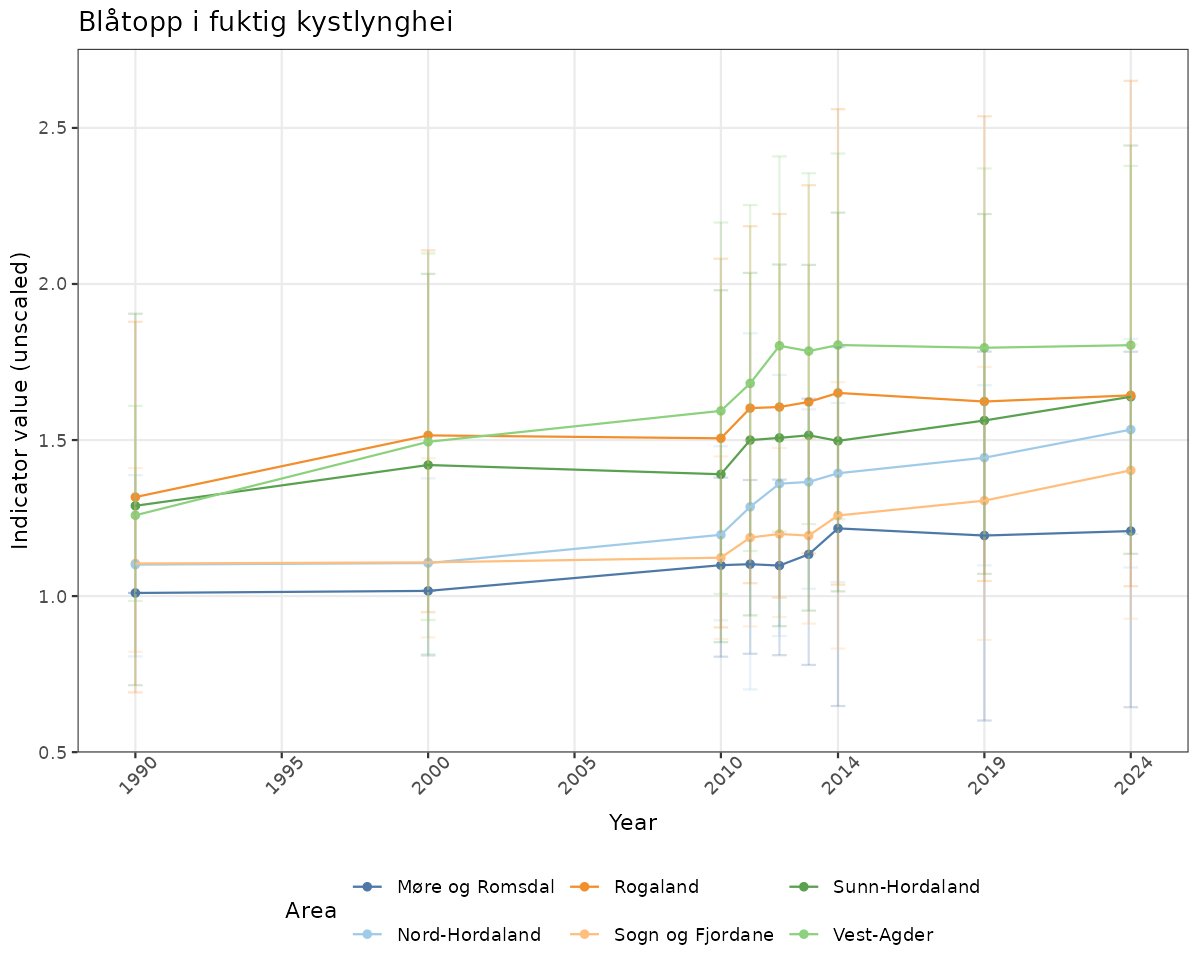Click the Indicator value (unscaled) y-axis title
Screen dimensions: 1200x975
21,400
